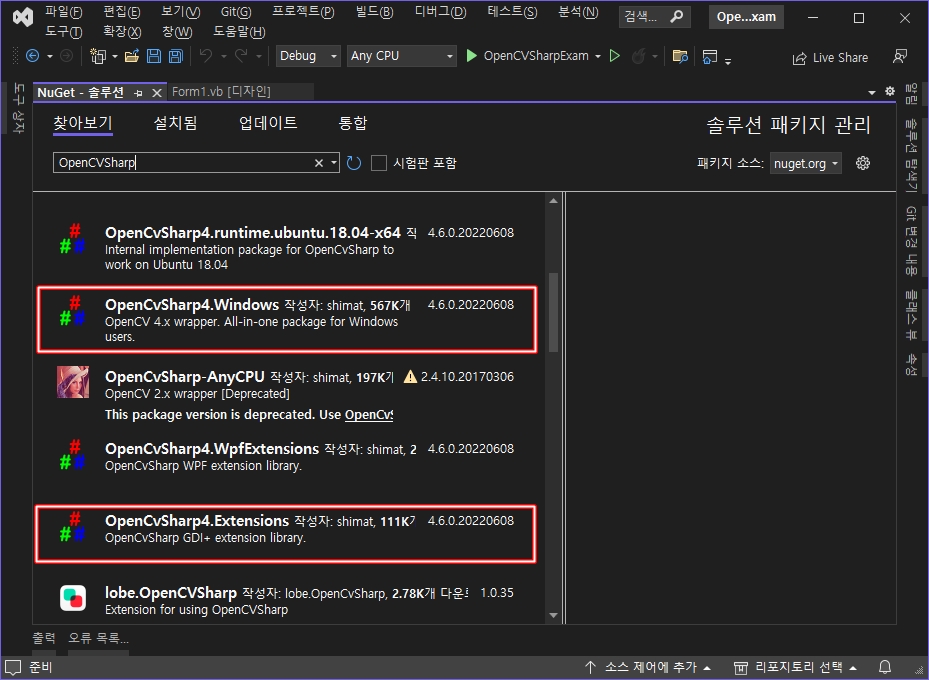Open the 오류 목록 panel tab

98,638
